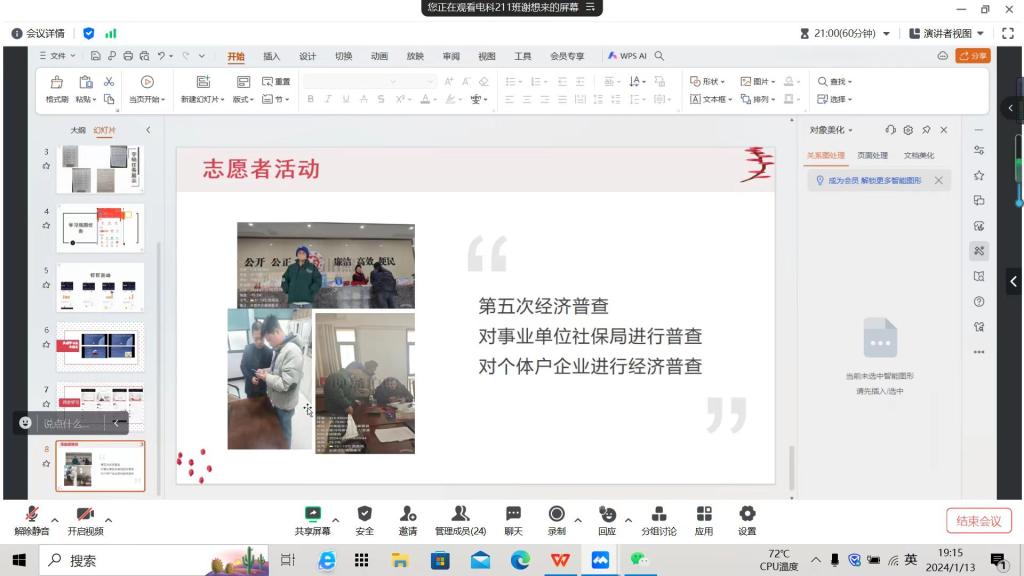Select slide 6 thumbnail in the panel

100,346
